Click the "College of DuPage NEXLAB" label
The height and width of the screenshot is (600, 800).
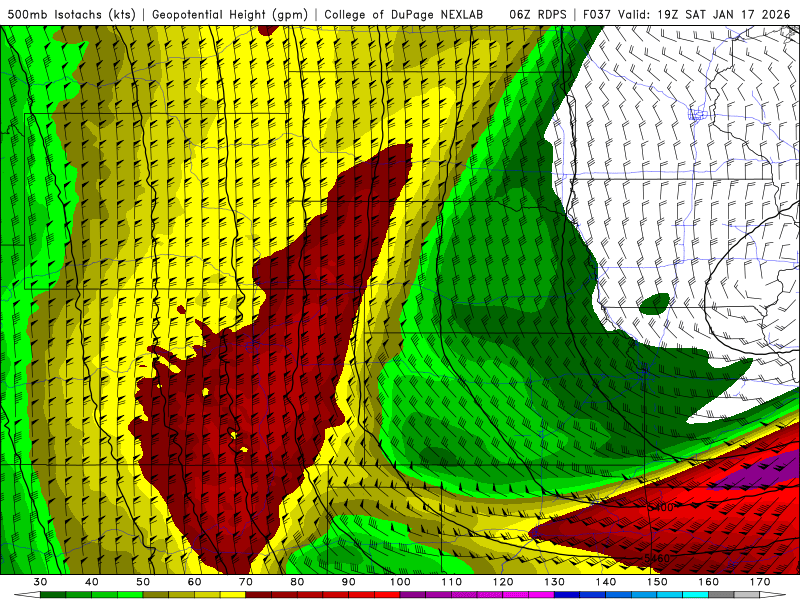[x=404, y=14]
